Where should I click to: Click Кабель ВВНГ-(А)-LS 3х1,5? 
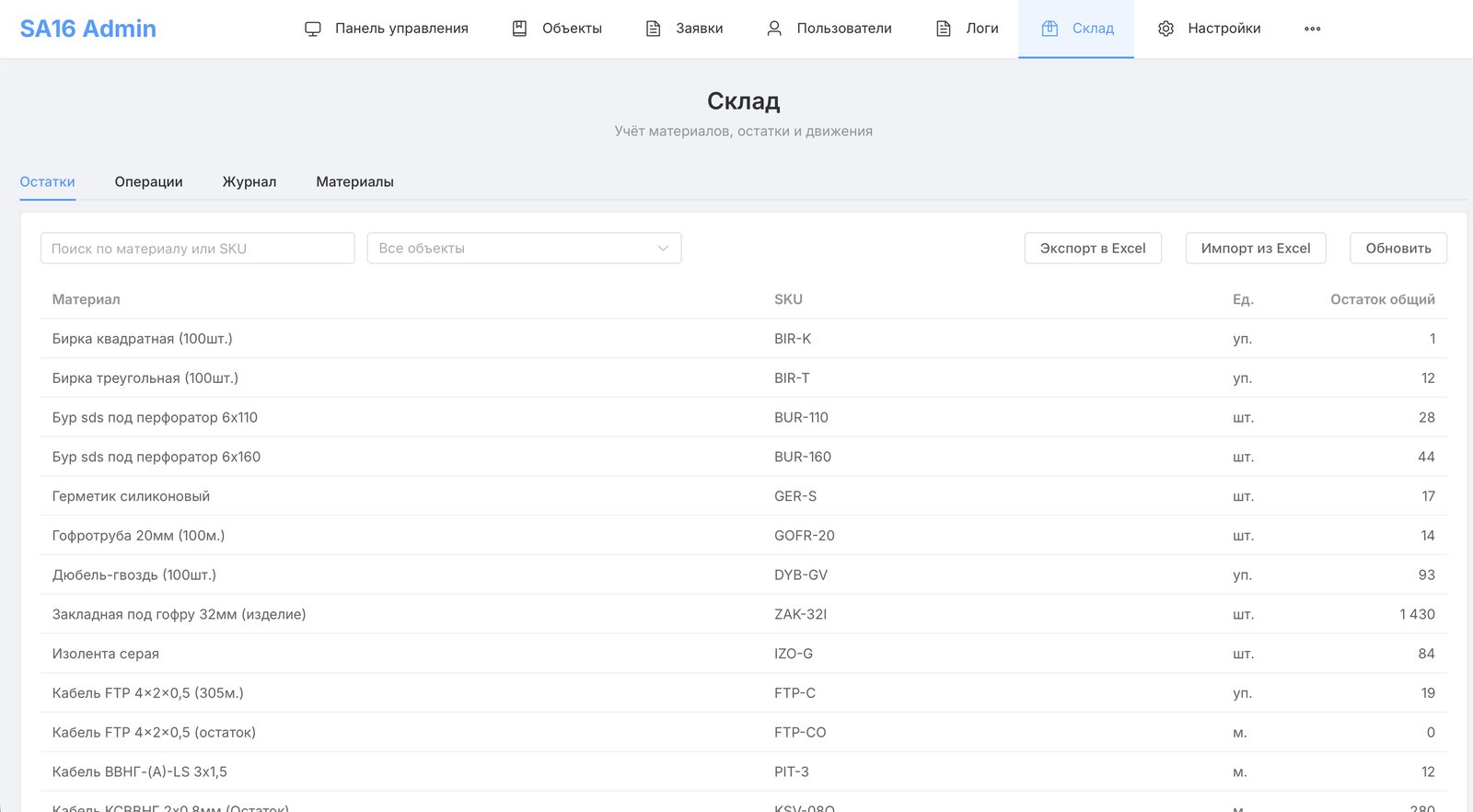[x=140, y=772]
